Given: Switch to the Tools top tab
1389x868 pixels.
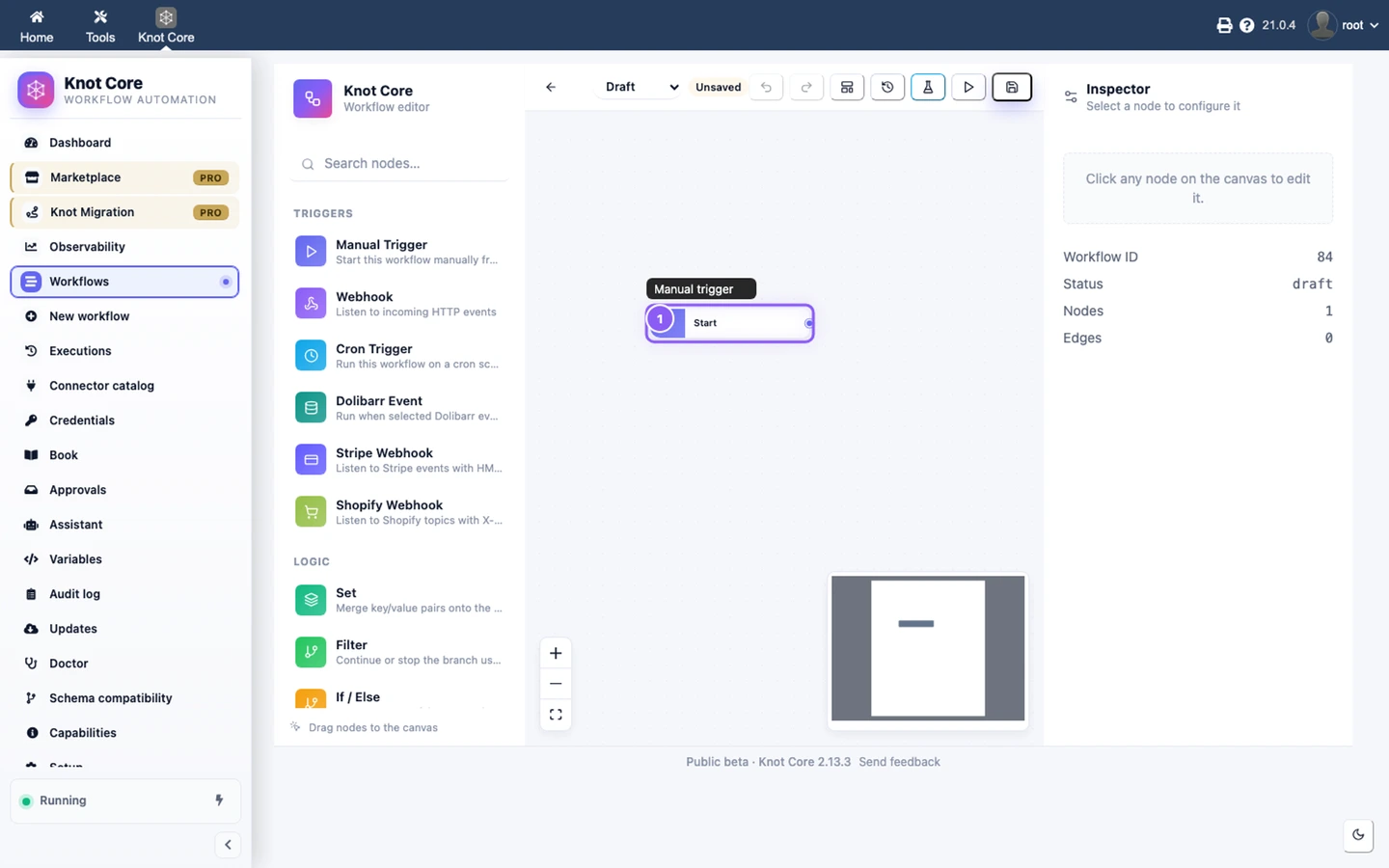Looking at the screenshot, I should click(x=100, y=26).
